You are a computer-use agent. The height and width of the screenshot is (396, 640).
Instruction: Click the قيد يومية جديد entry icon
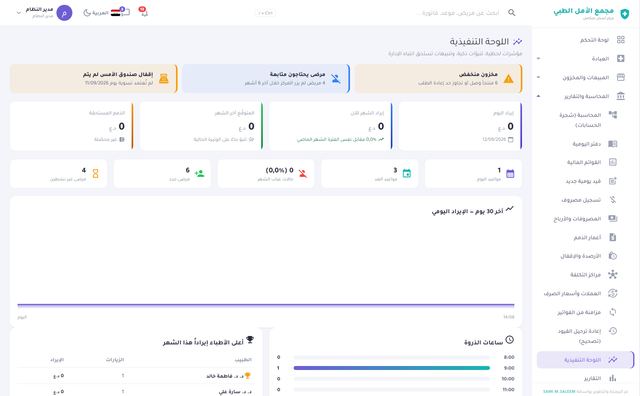[x=613, y=181]
